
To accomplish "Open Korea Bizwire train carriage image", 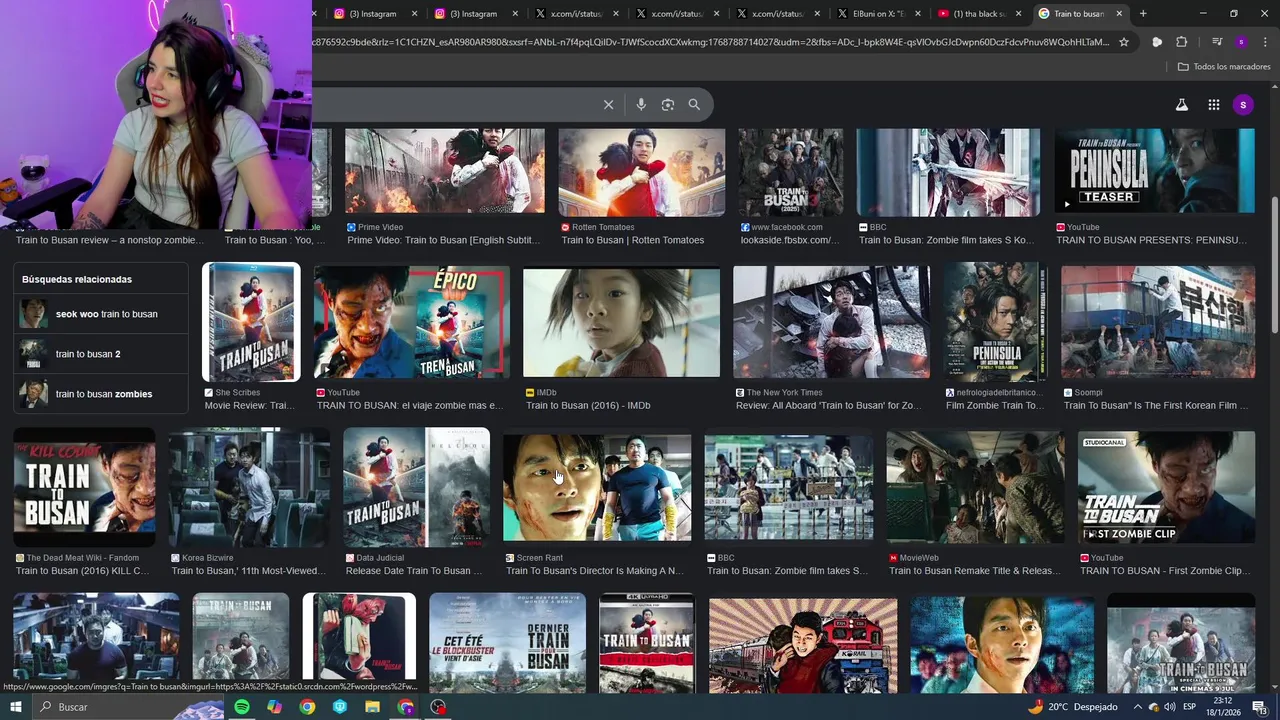I will click(x=249, y=486).
